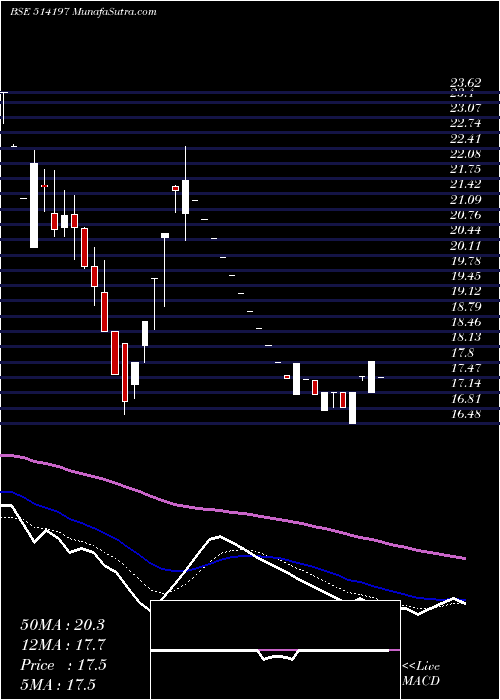The image size is (500, 700).
Task: Click the blue 12MA line
Action: click(x=232, y=556)
